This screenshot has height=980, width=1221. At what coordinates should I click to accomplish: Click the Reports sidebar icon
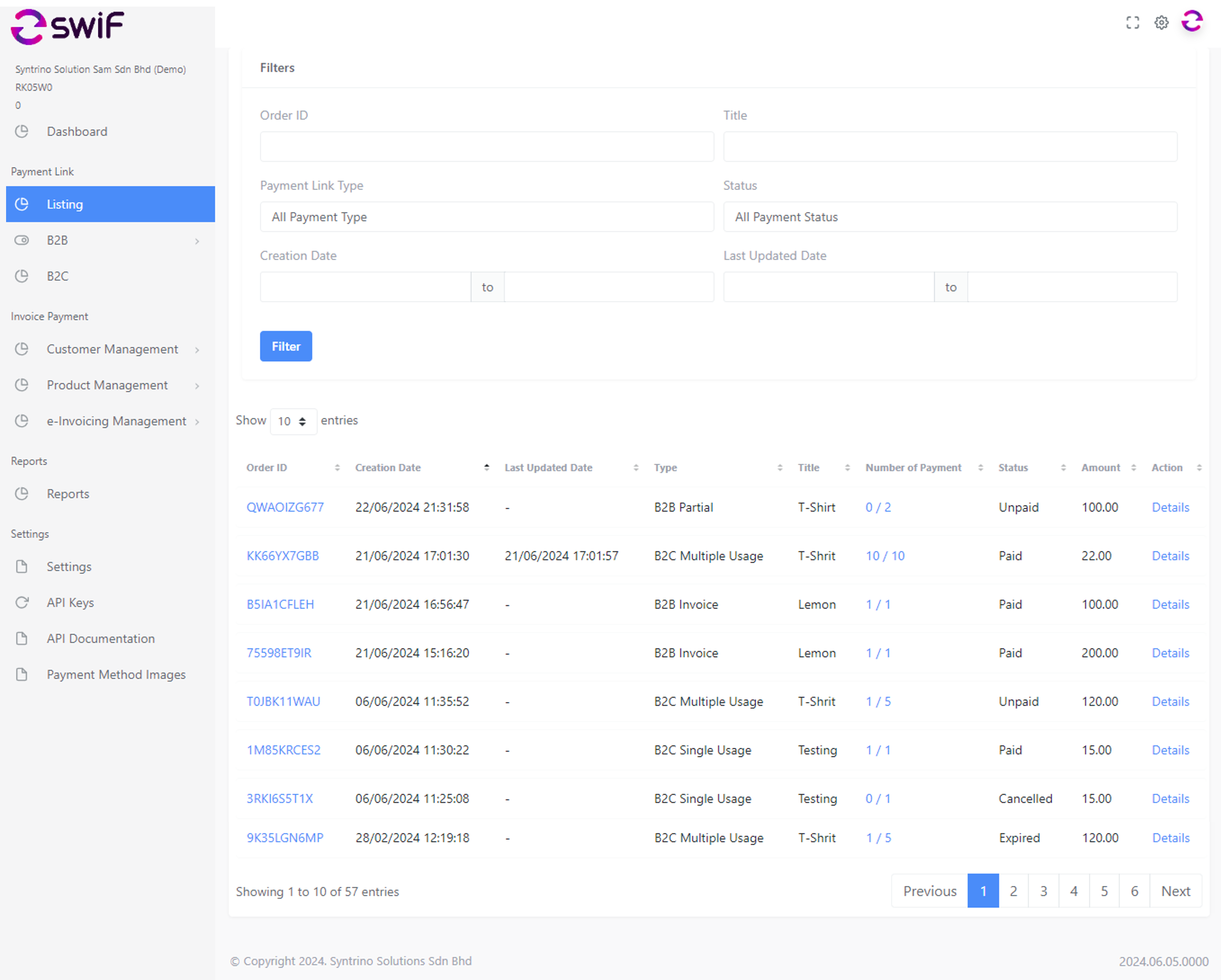point(22,494)
